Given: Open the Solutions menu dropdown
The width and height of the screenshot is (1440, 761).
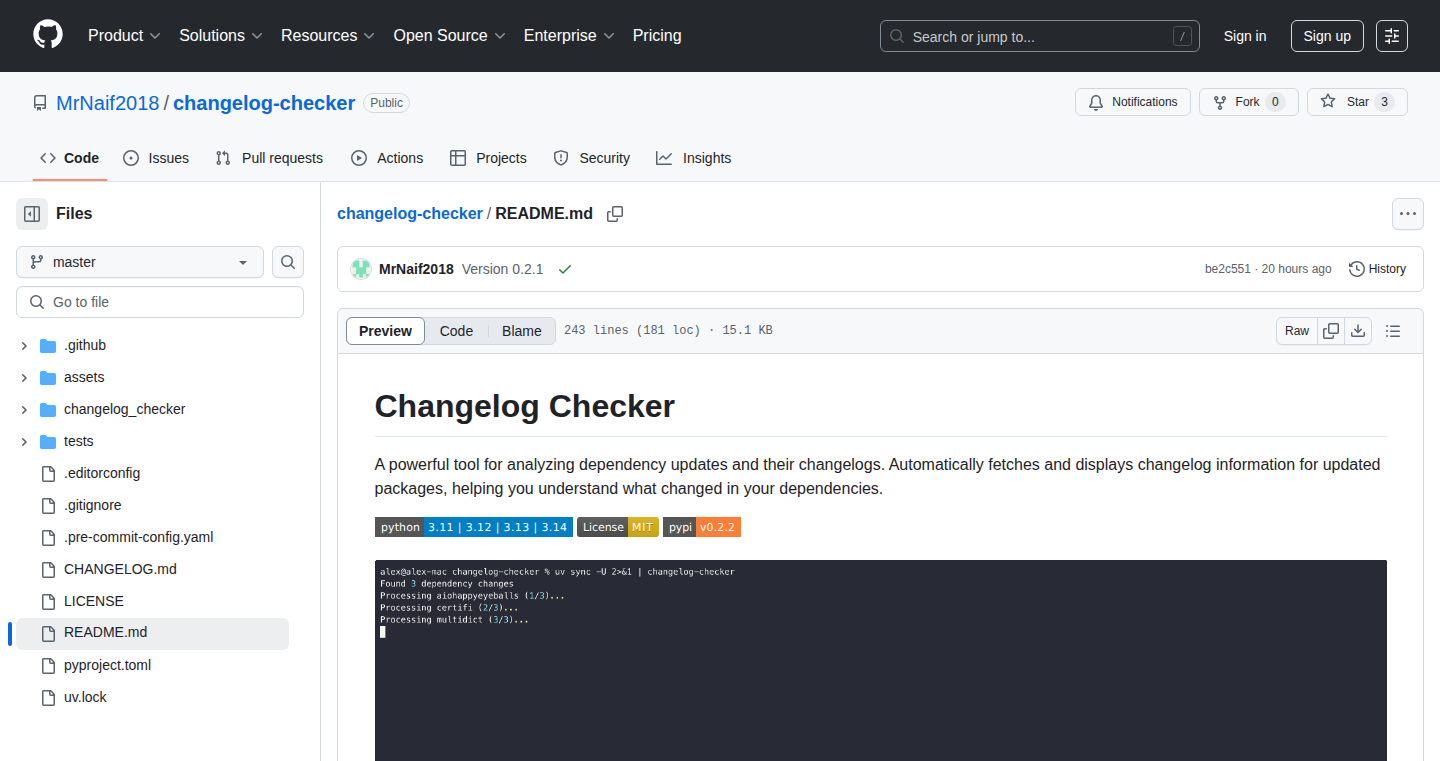Looking at the screenshot, I should pos(221,36).
